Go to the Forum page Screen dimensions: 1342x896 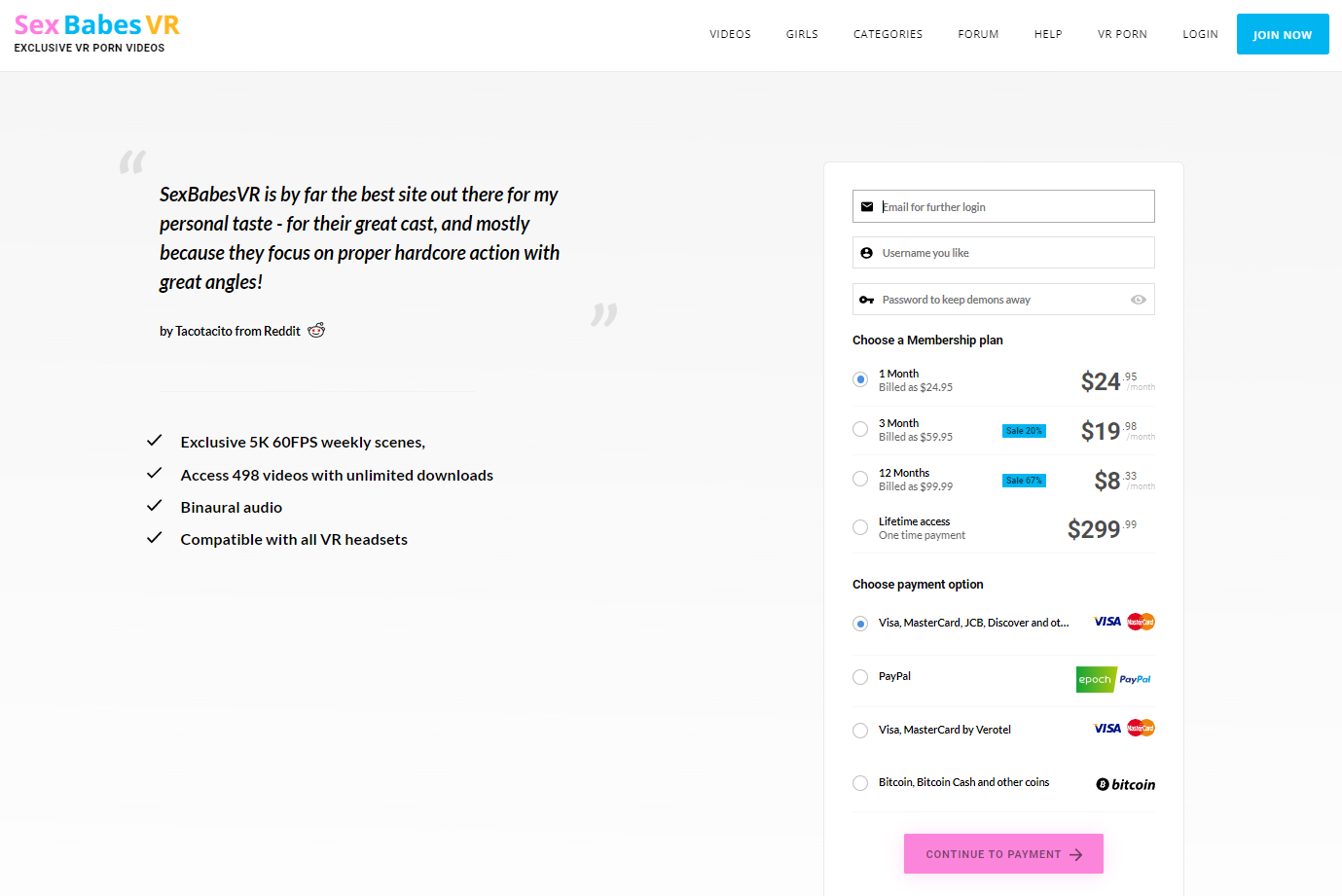[x=978, y=34]
